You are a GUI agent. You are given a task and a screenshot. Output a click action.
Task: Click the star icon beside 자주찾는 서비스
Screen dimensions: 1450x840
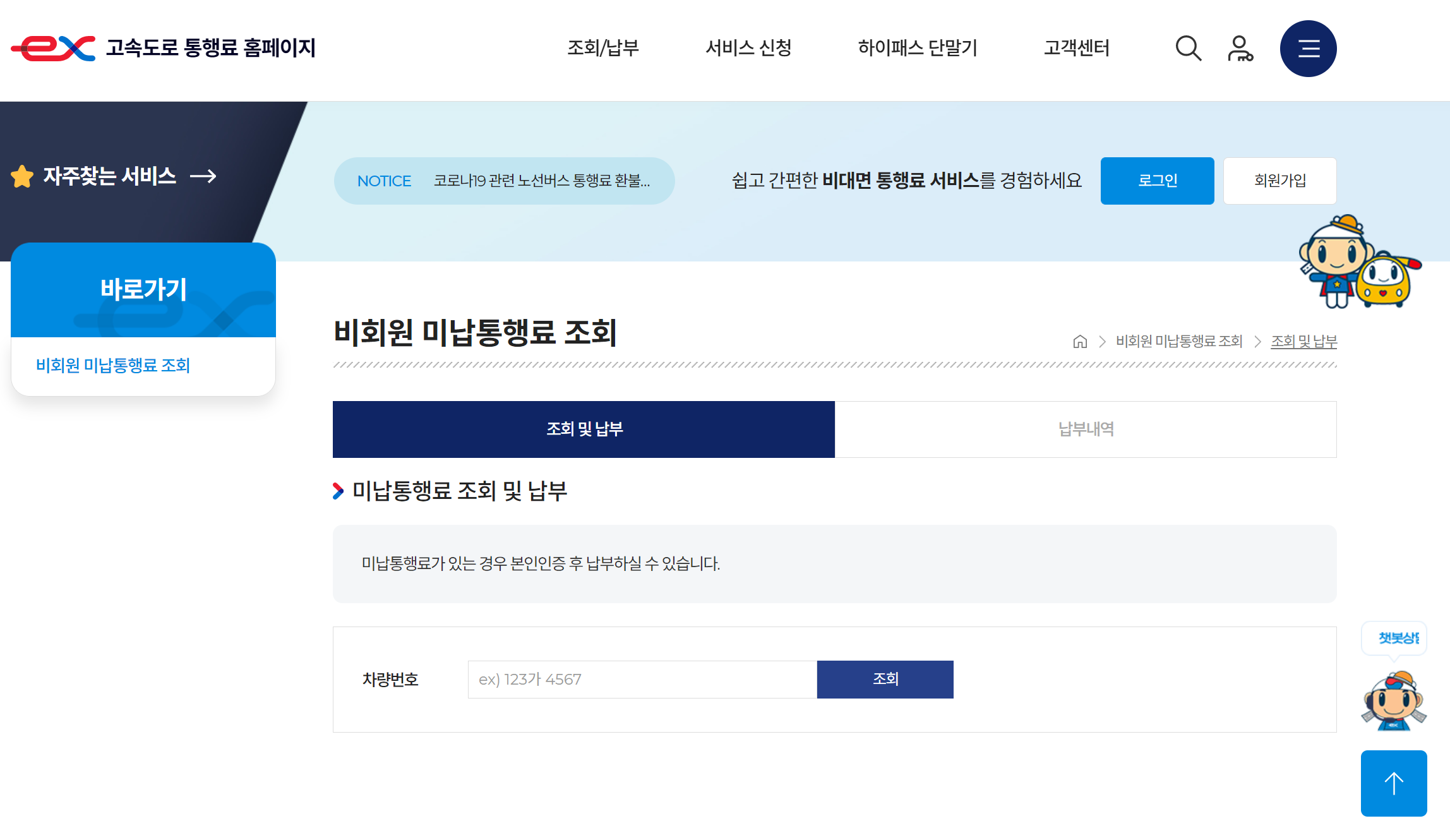(x=23, y=177)
